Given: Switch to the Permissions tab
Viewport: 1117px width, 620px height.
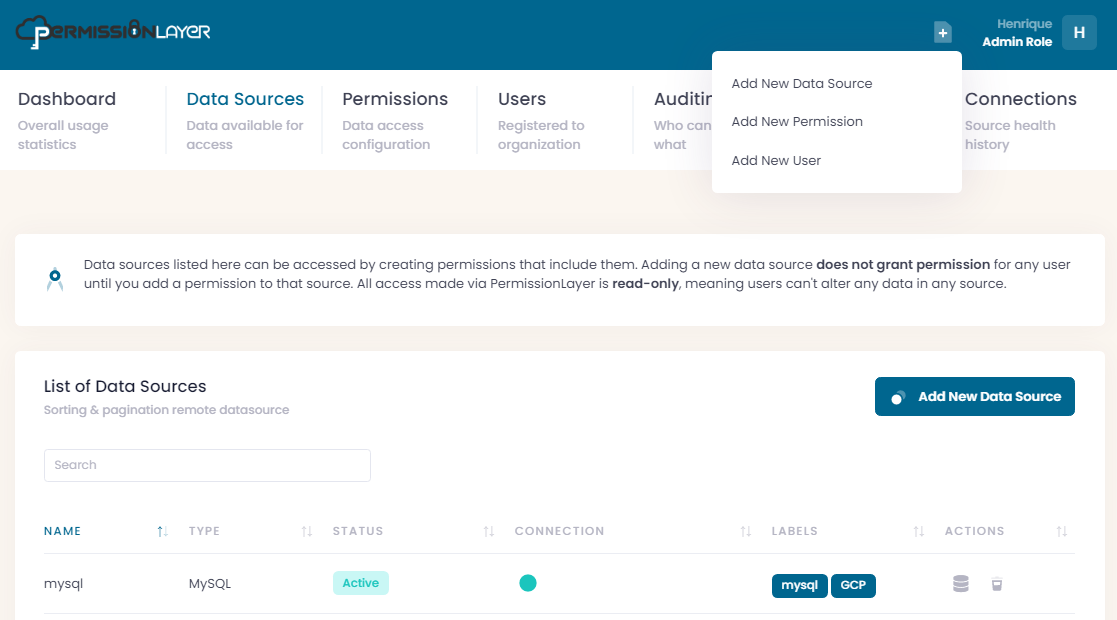Looking at the screenshot, I should 394,100.
